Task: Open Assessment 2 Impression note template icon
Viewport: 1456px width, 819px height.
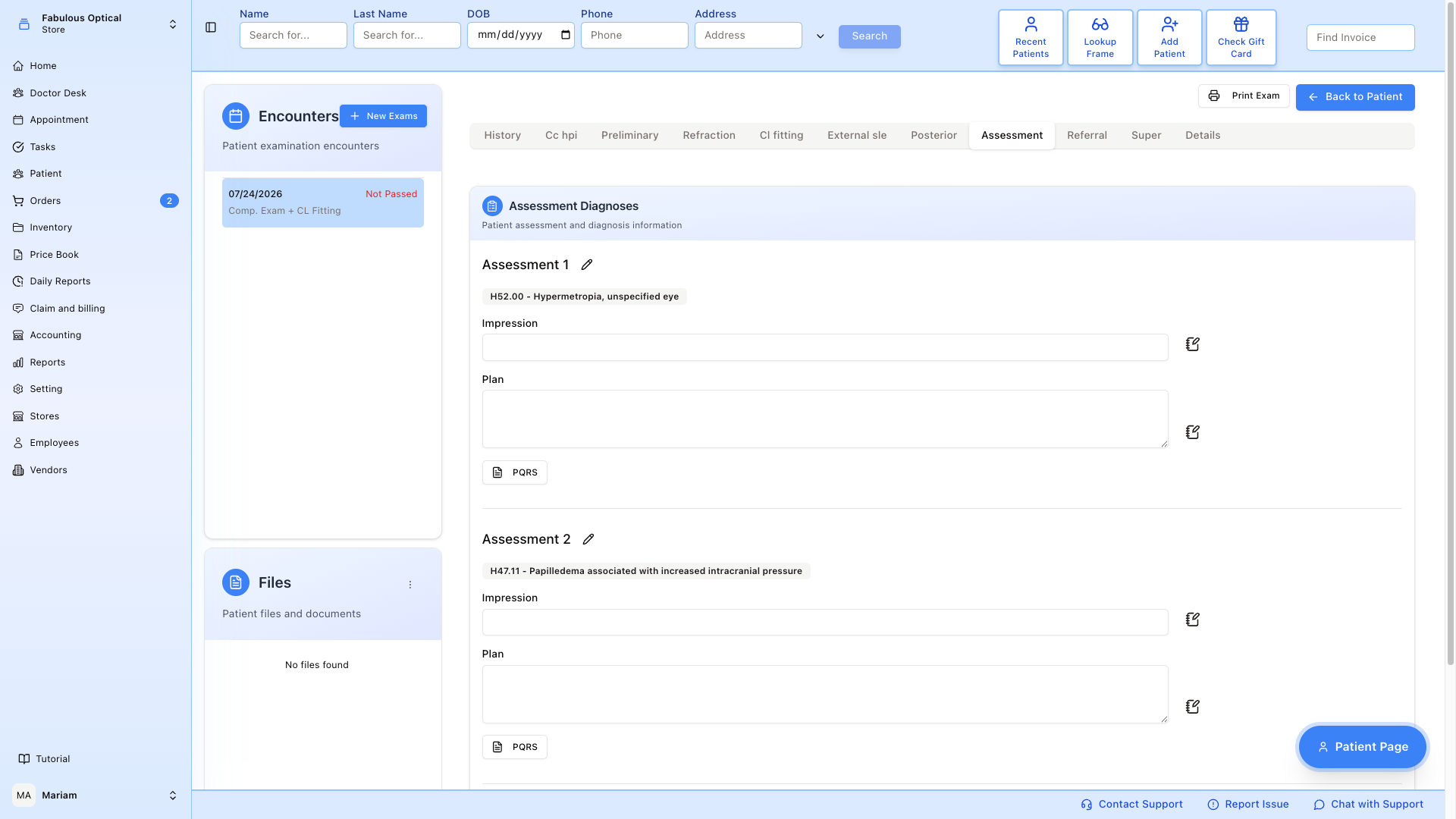Action: tap(1193, 620)
